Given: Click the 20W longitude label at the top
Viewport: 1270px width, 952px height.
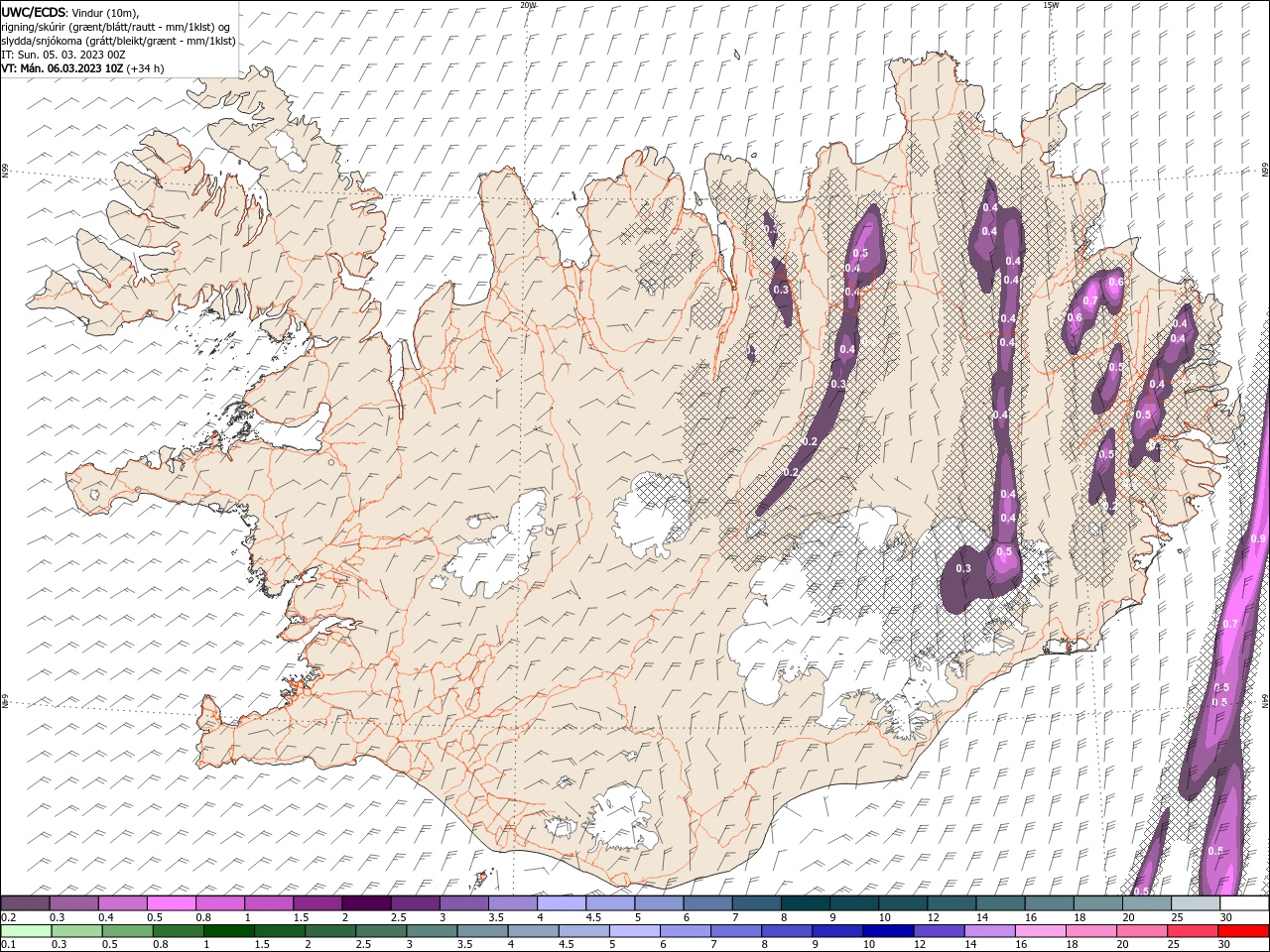Looking at the screenshot, I should point(528,5).
